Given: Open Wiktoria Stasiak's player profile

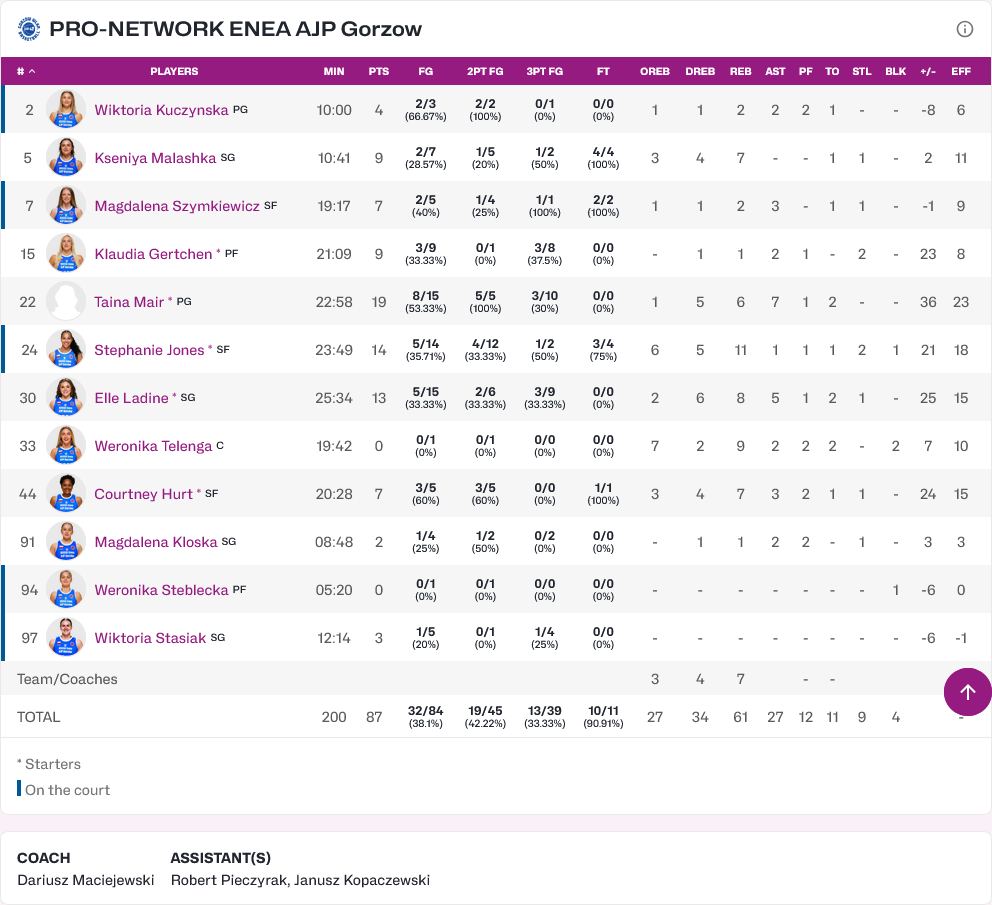Looking at the screenshot, I should point(150,638).
